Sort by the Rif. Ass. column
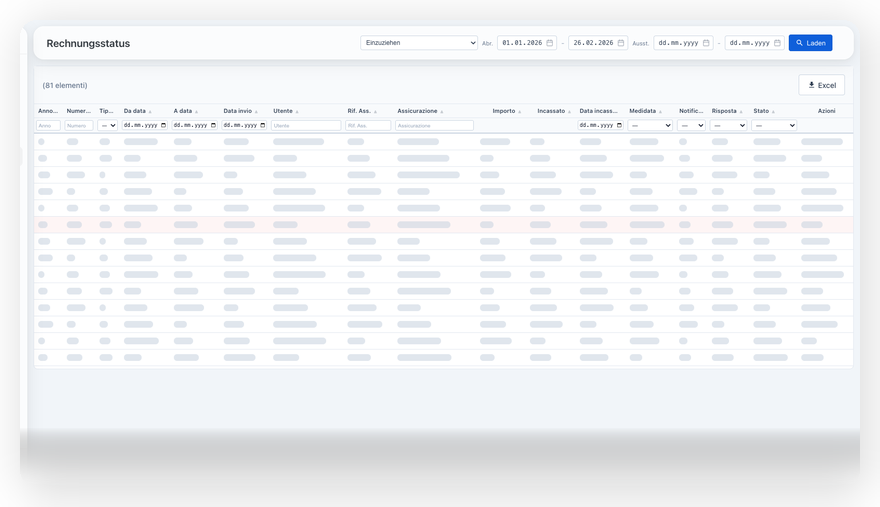The width and height of the screenshot is (880, 507). pyautogui.click(x=362, y=111)
